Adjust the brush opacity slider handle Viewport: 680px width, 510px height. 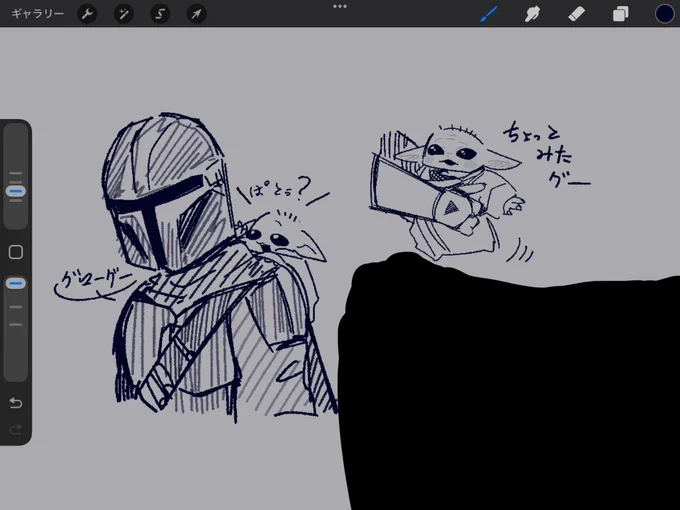click(x=16, y=284)
